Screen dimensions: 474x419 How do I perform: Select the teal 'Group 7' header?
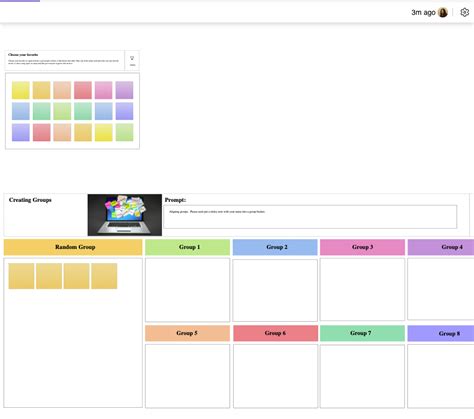[362, 333]
